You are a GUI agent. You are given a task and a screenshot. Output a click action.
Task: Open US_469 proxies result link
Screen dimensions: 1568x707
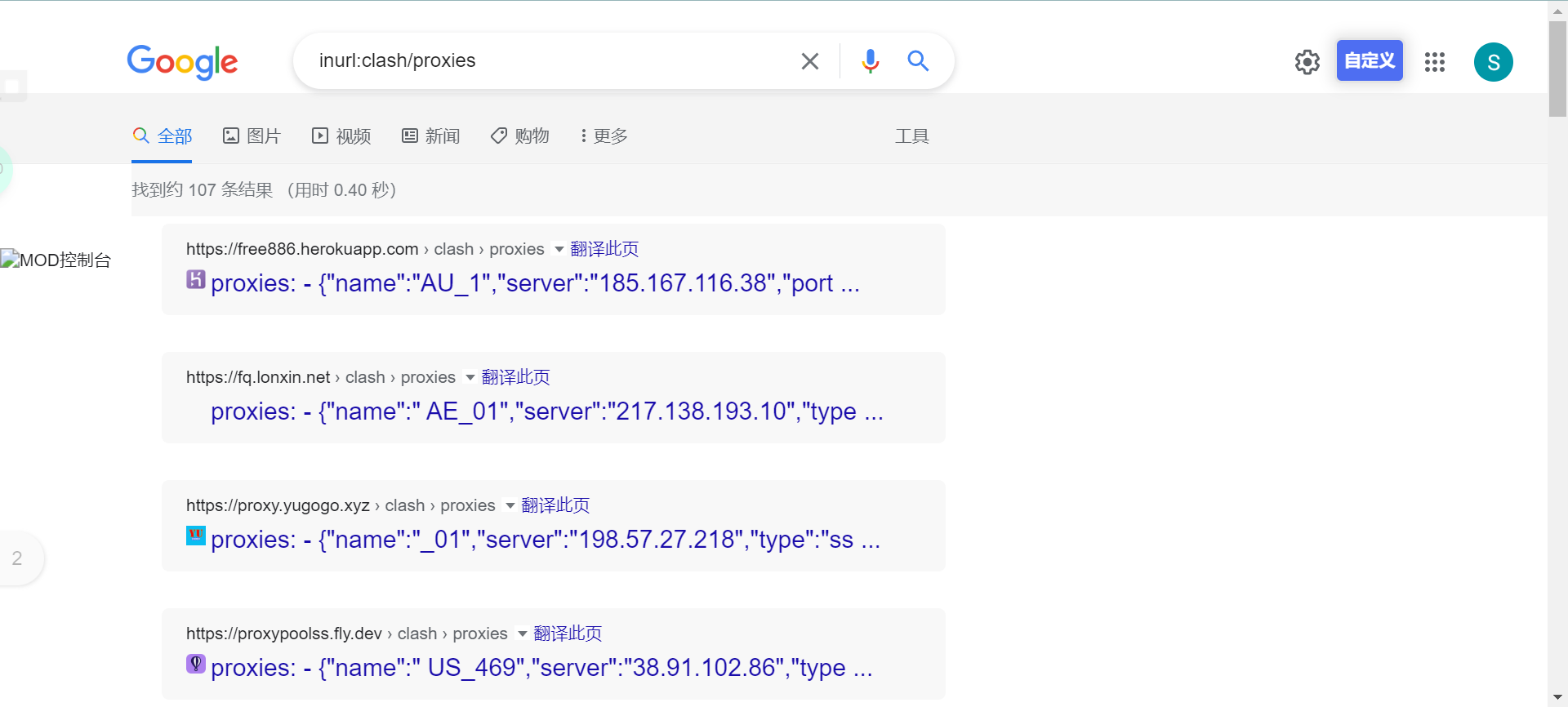(x=541, y=668)
